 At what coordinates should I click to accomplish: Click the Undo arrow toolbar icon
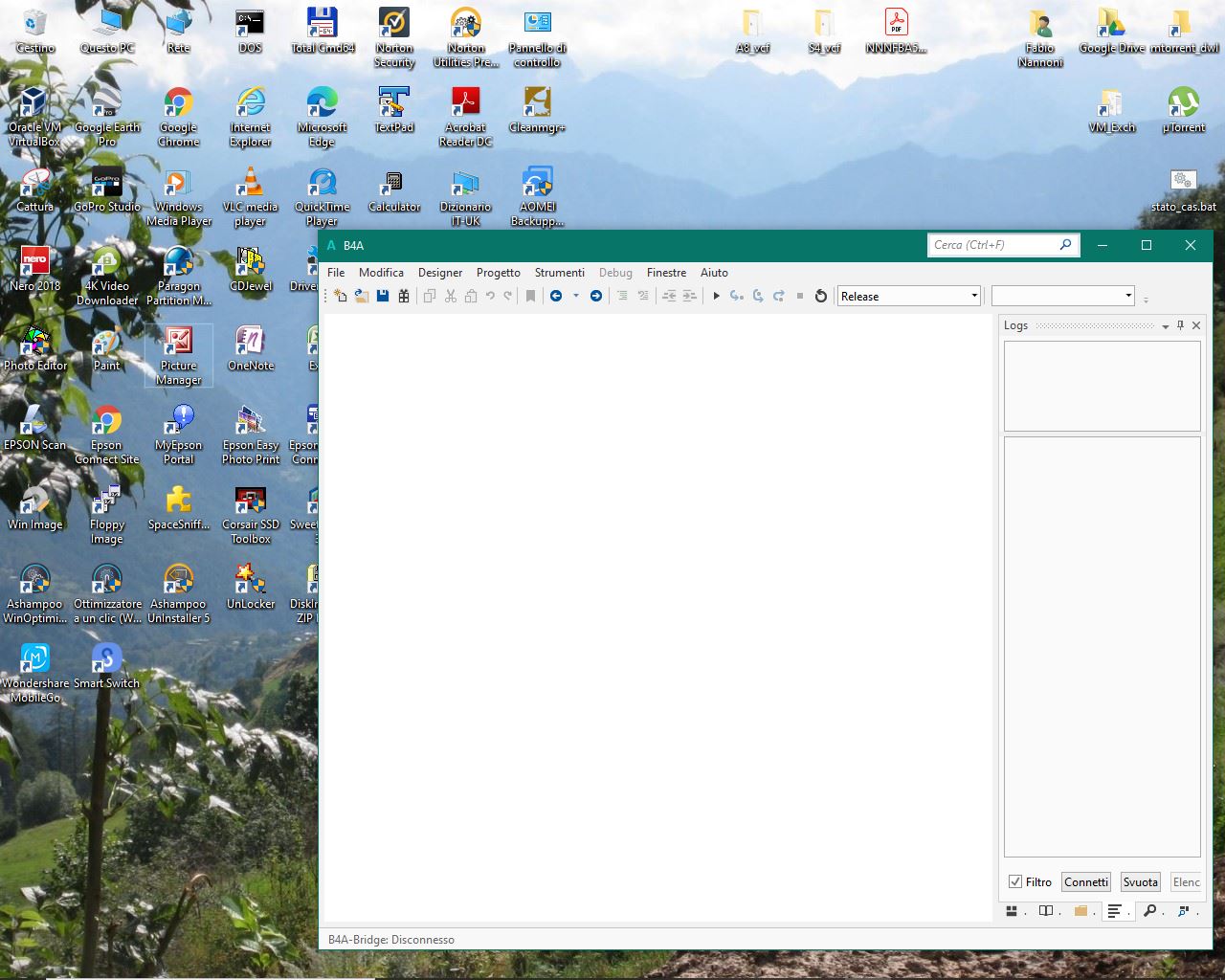[x=490, y=296]
